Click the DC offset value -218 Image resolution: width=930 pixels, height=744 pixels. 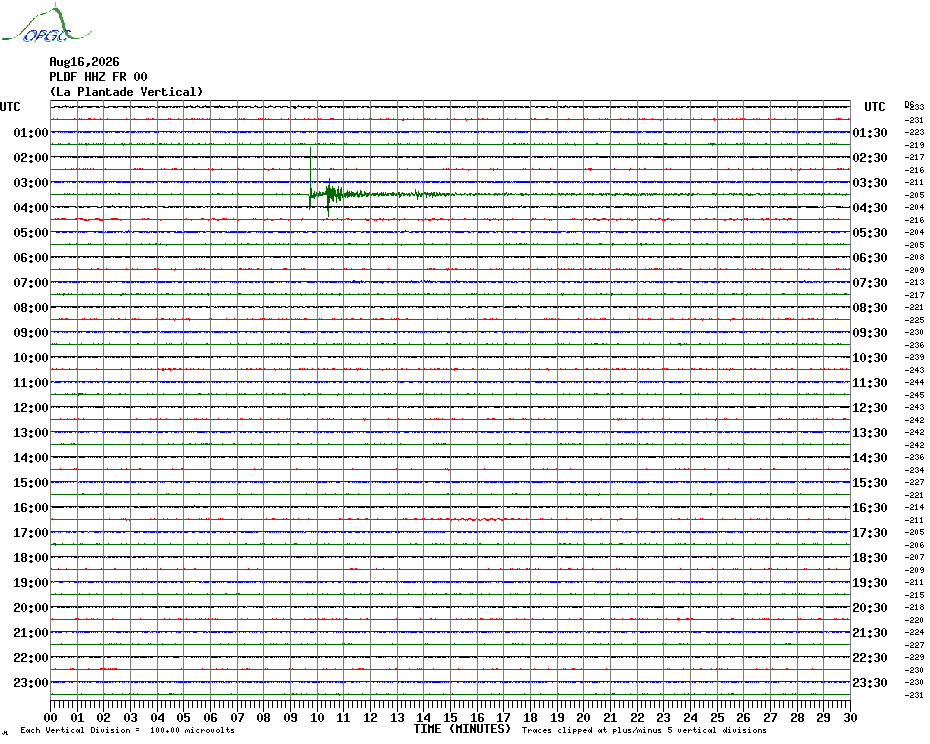point(914,607)
